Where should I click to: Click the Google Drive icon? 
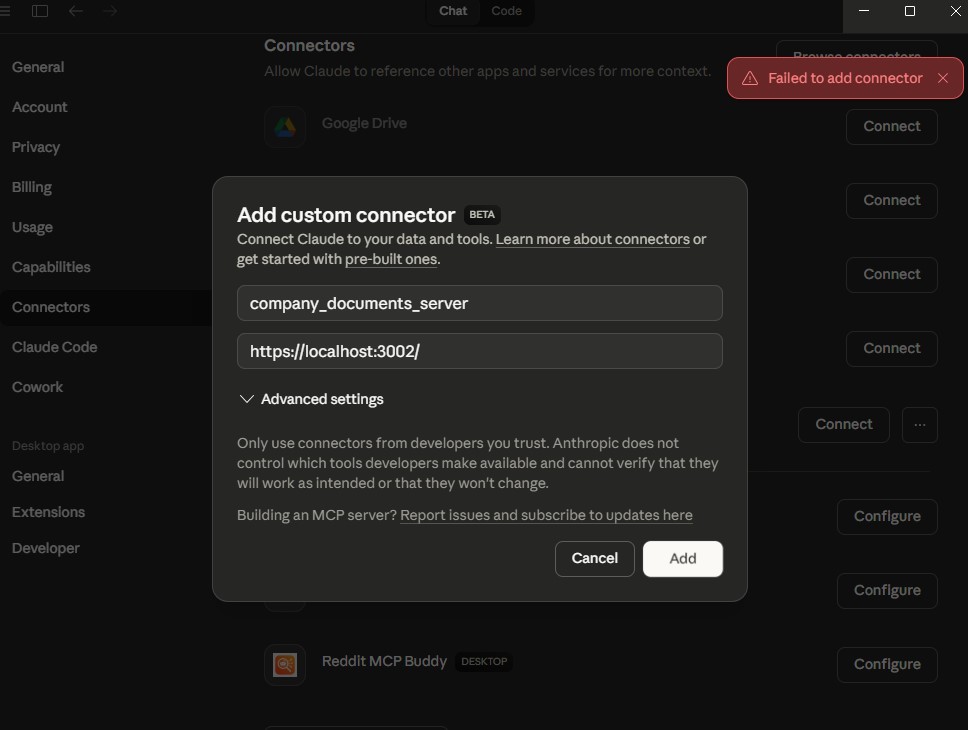(x=285, y=127)
